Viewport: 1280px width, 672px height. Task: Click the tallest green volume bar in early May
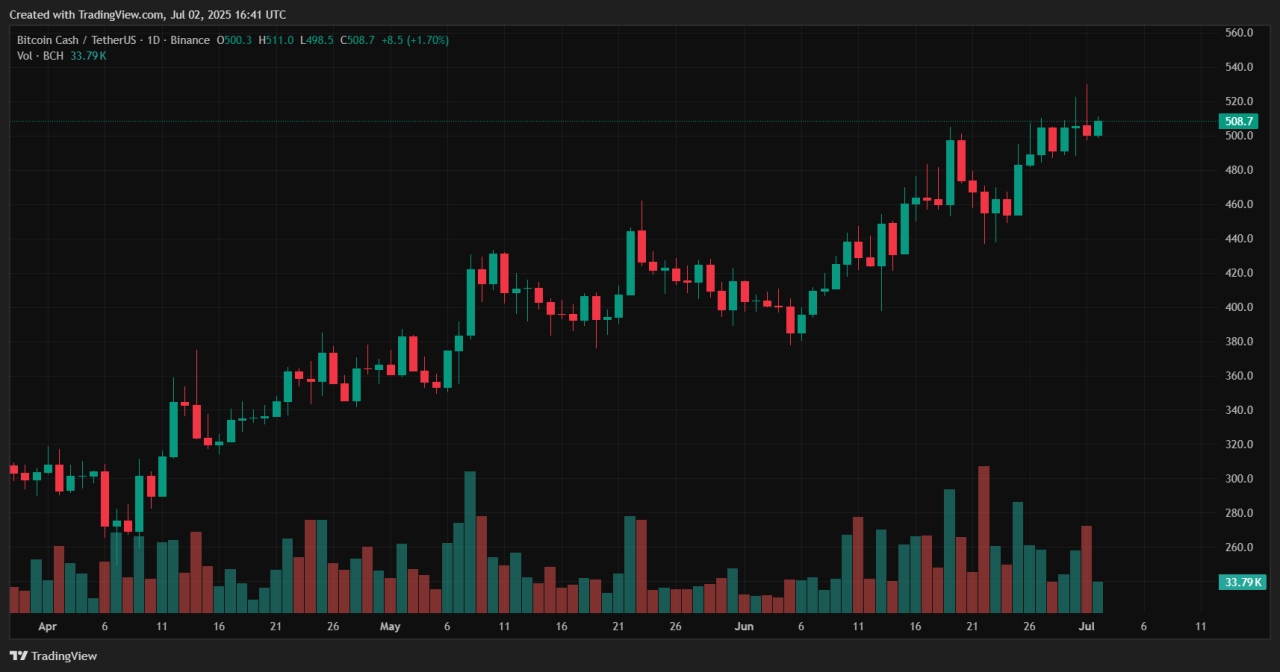470,542
